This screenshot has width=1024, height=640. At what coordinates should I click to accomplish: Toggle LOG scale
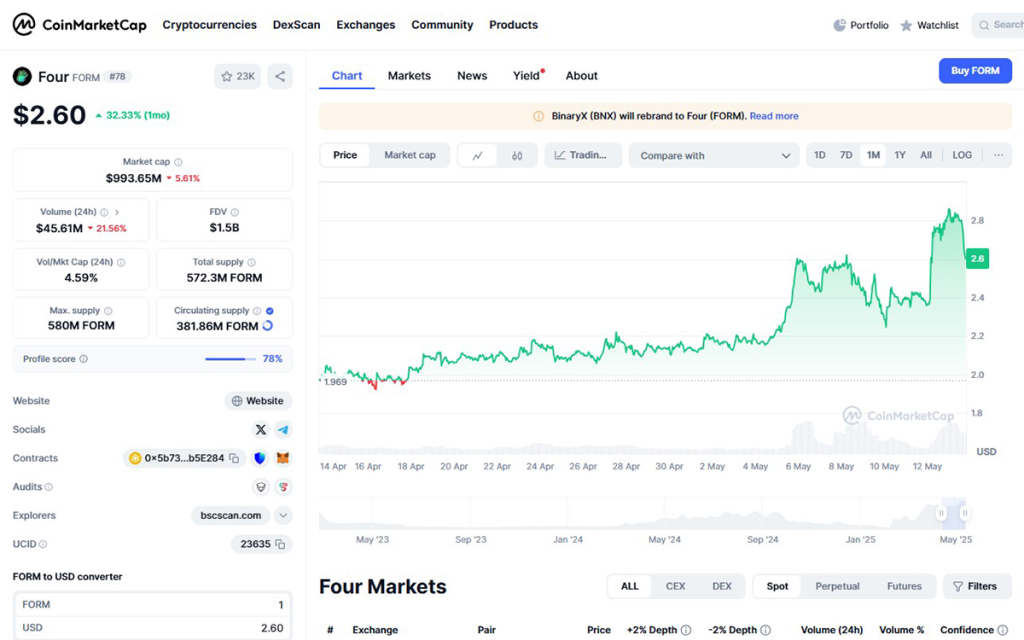(x=962, y=155)
